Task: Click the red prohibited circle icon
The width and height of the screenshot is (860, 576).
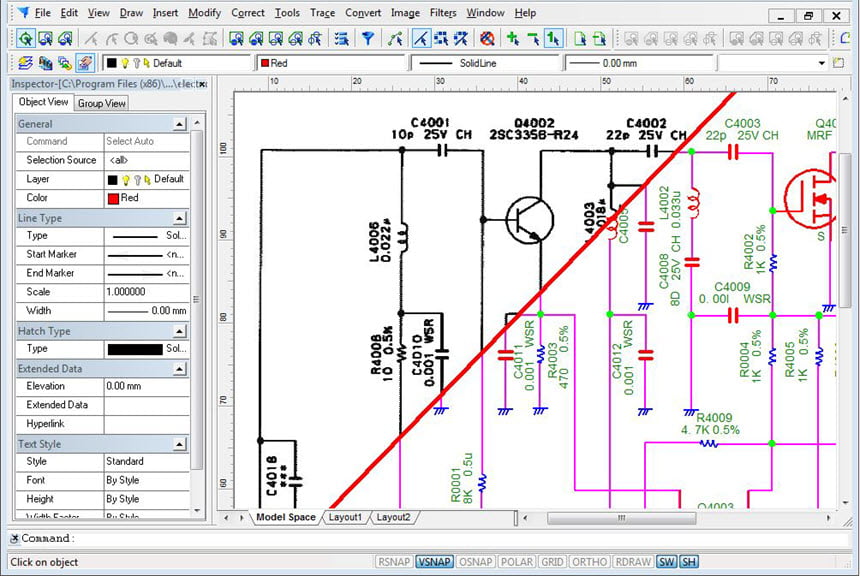Action: (487, 38)
